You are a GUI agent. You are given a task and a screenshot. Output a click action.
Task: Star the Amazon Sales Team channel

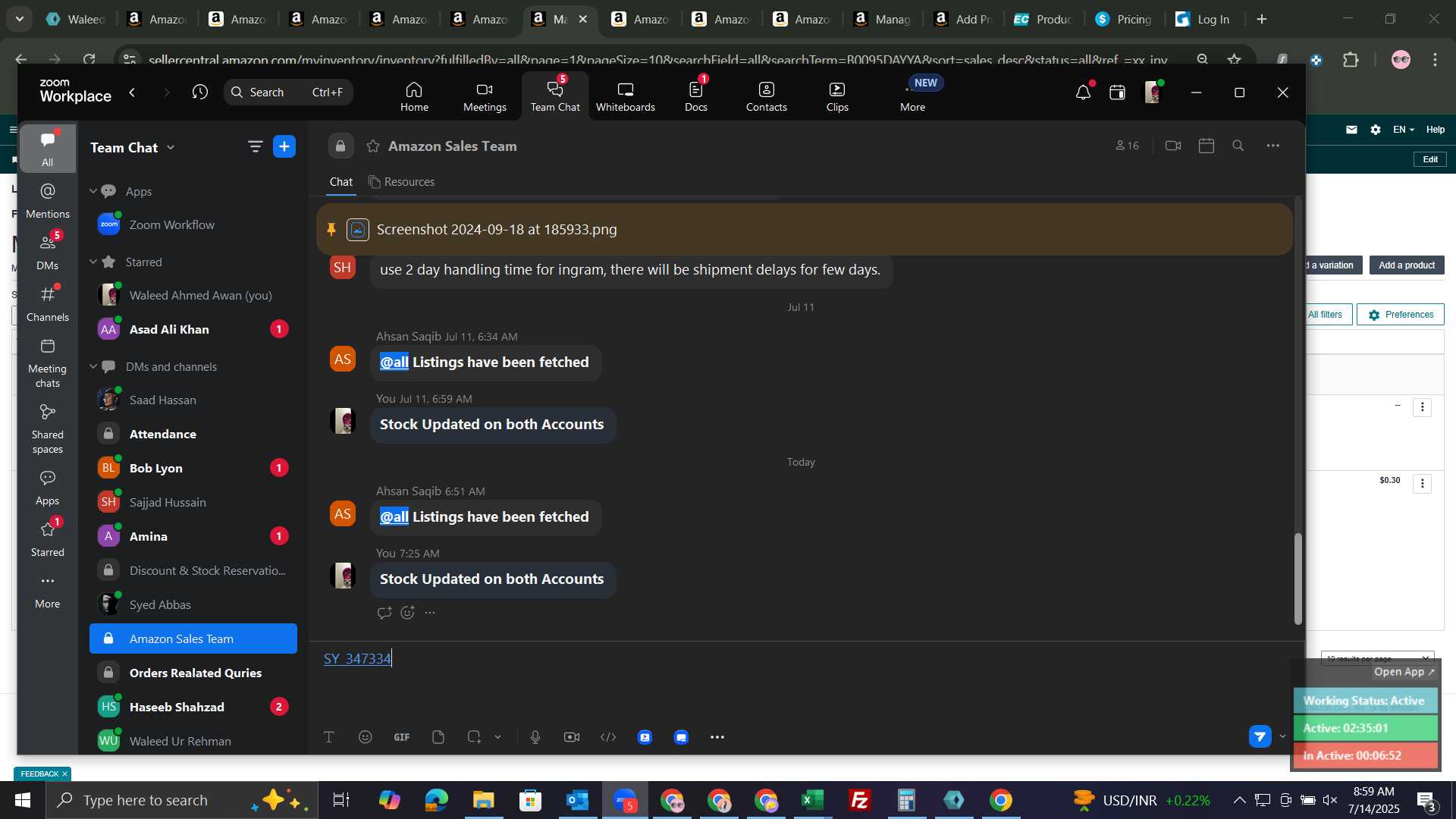[x=373, y=146]
